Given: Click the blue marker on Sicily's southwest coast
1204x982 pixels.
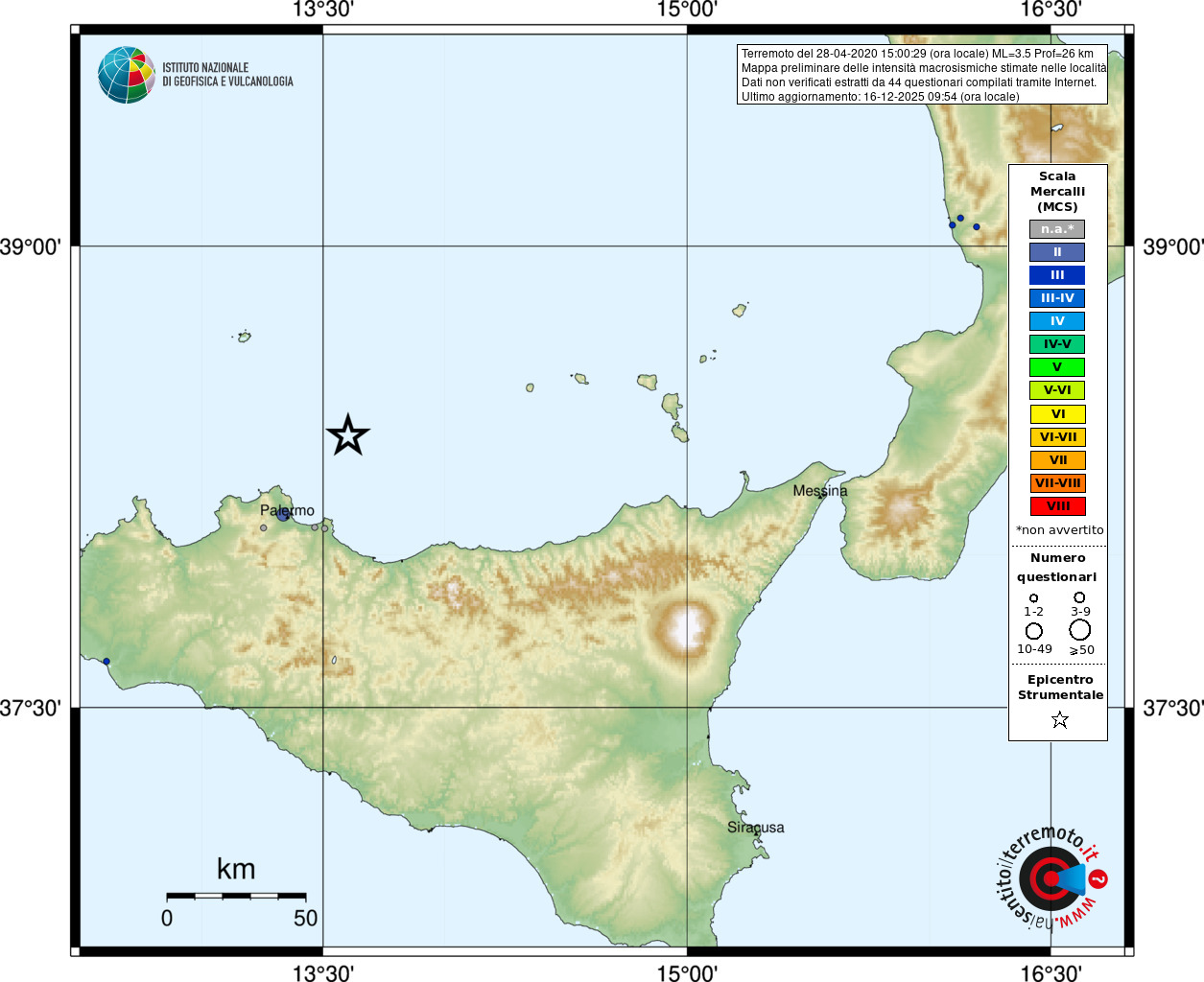Looking at the screenshot, I should point(106,662).
